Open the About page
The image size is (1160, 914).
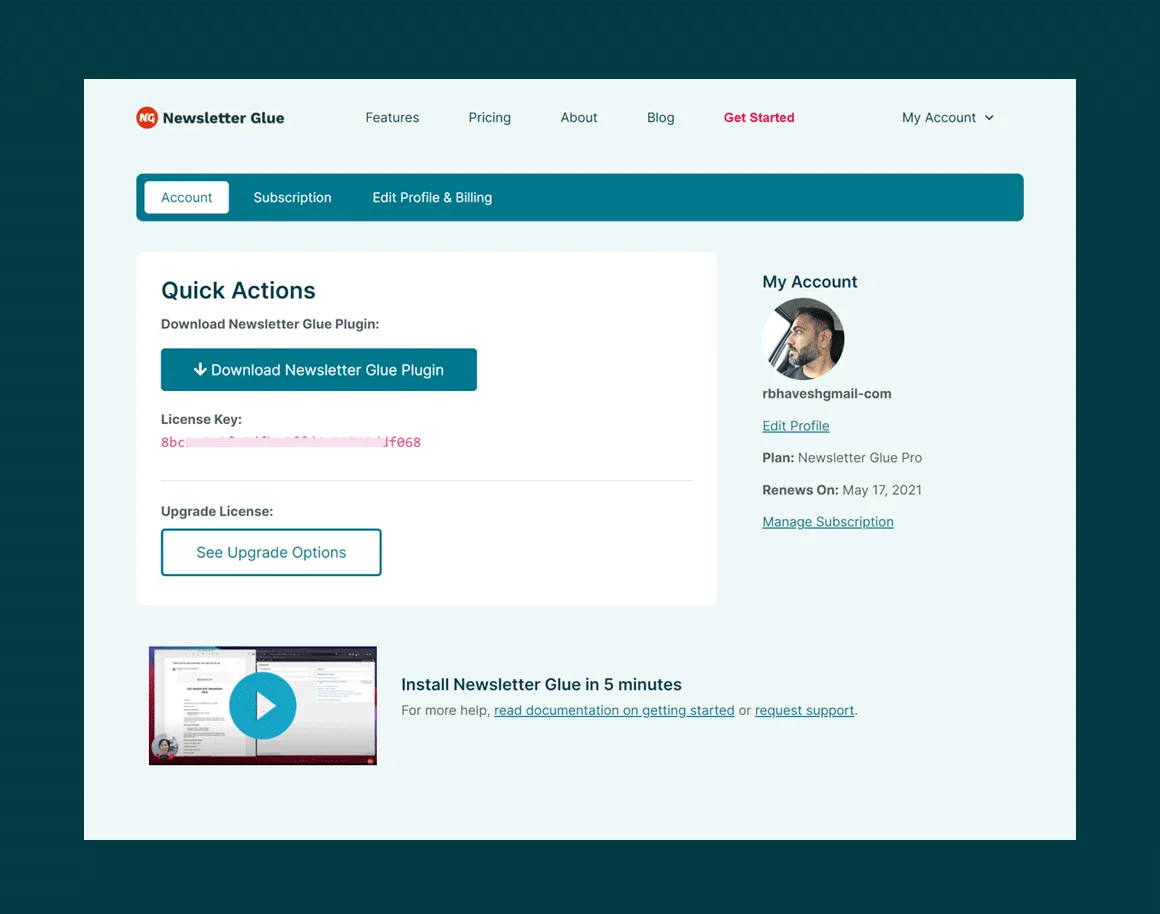coord(579,118)
